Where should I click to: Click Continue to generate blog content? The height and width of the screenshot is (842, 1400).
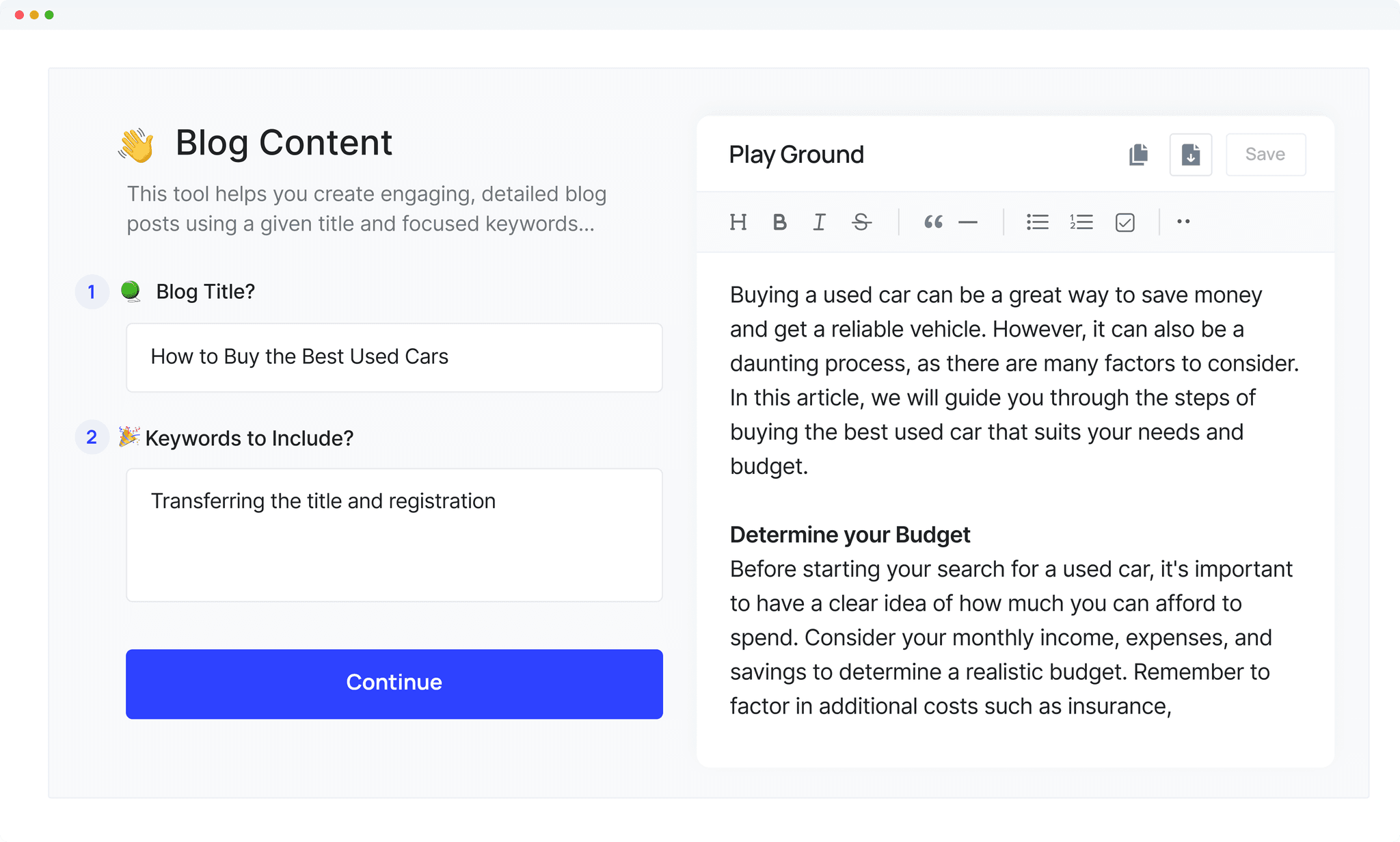point(394,683)
